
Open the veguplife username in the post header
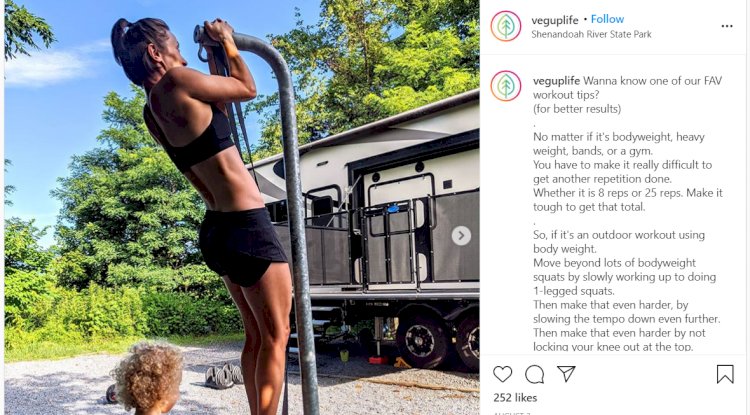(555, 20)
